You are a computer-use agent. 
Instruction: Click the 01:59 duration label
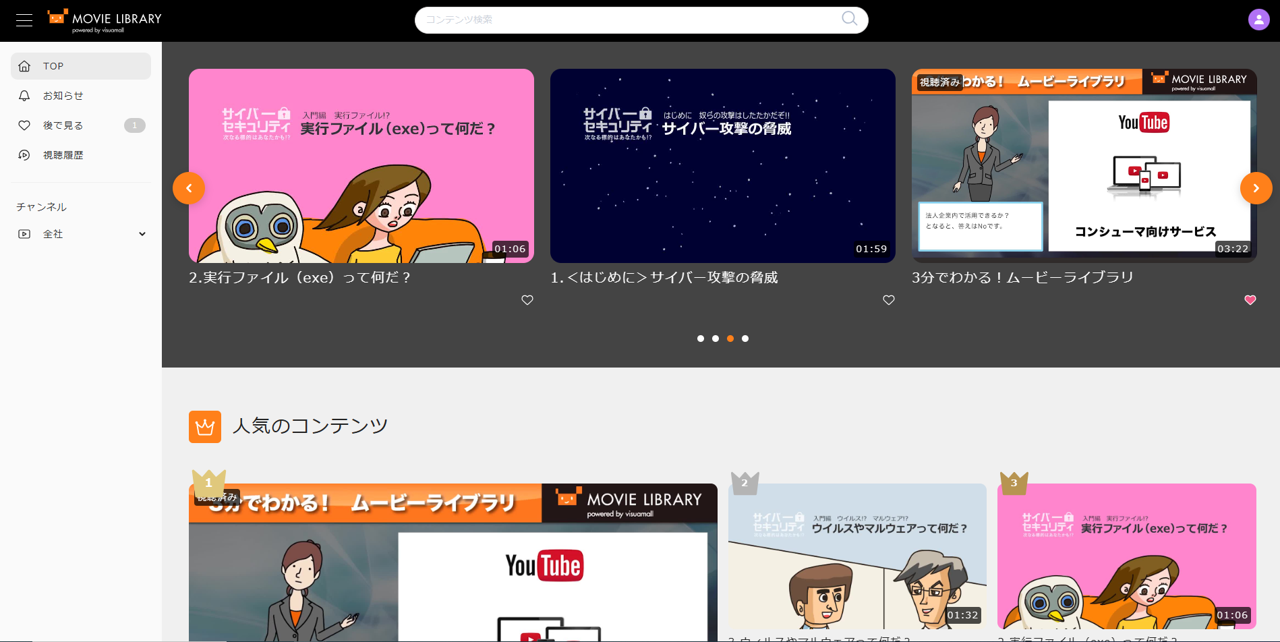[872, 249]
